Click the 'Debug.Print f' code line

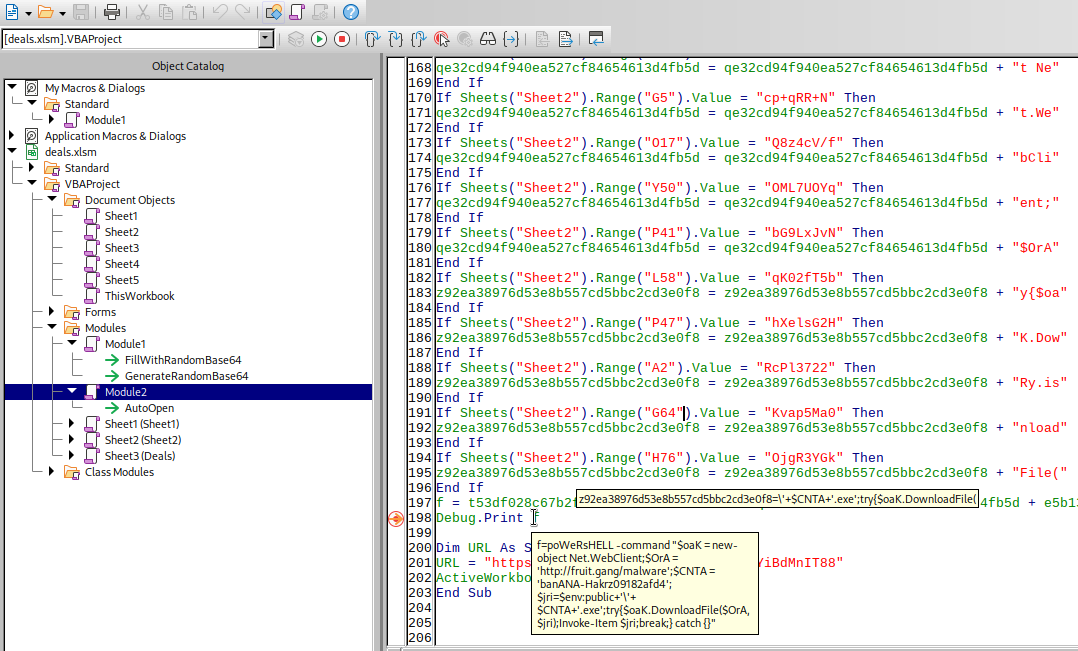487,518
